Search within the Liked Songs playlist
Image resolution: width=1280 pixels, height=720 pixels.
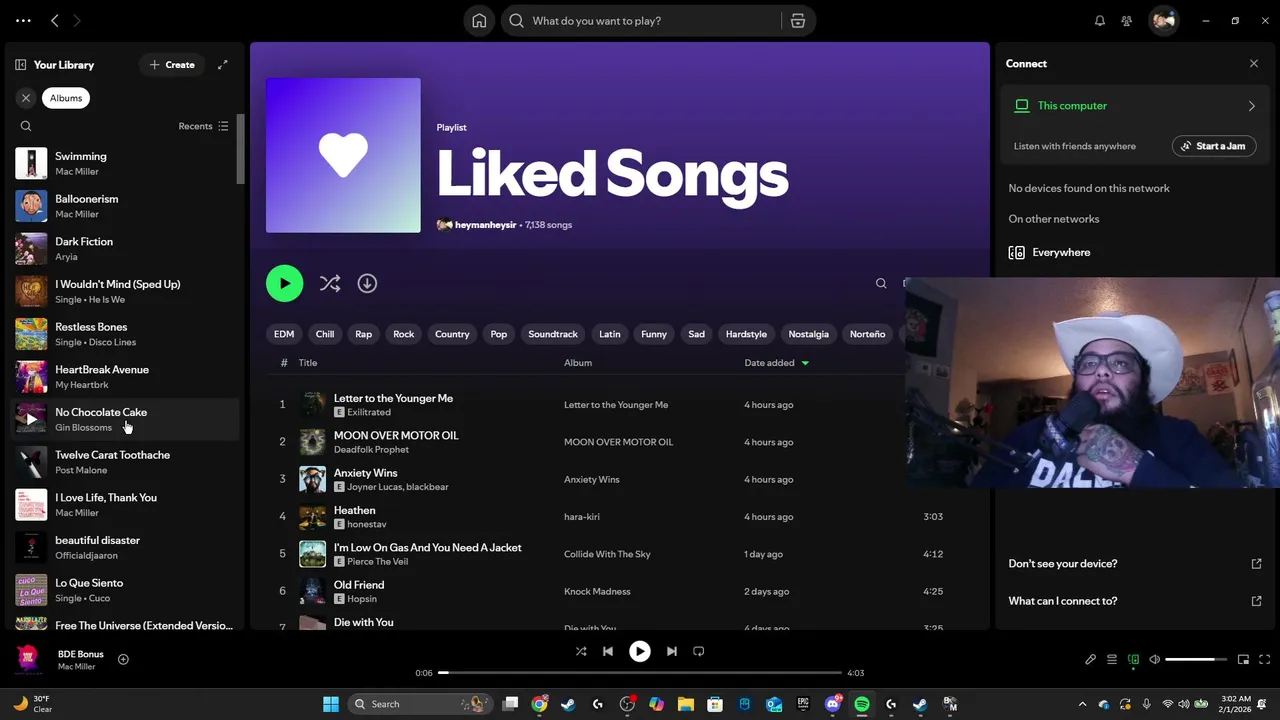(x=881, y=284)
